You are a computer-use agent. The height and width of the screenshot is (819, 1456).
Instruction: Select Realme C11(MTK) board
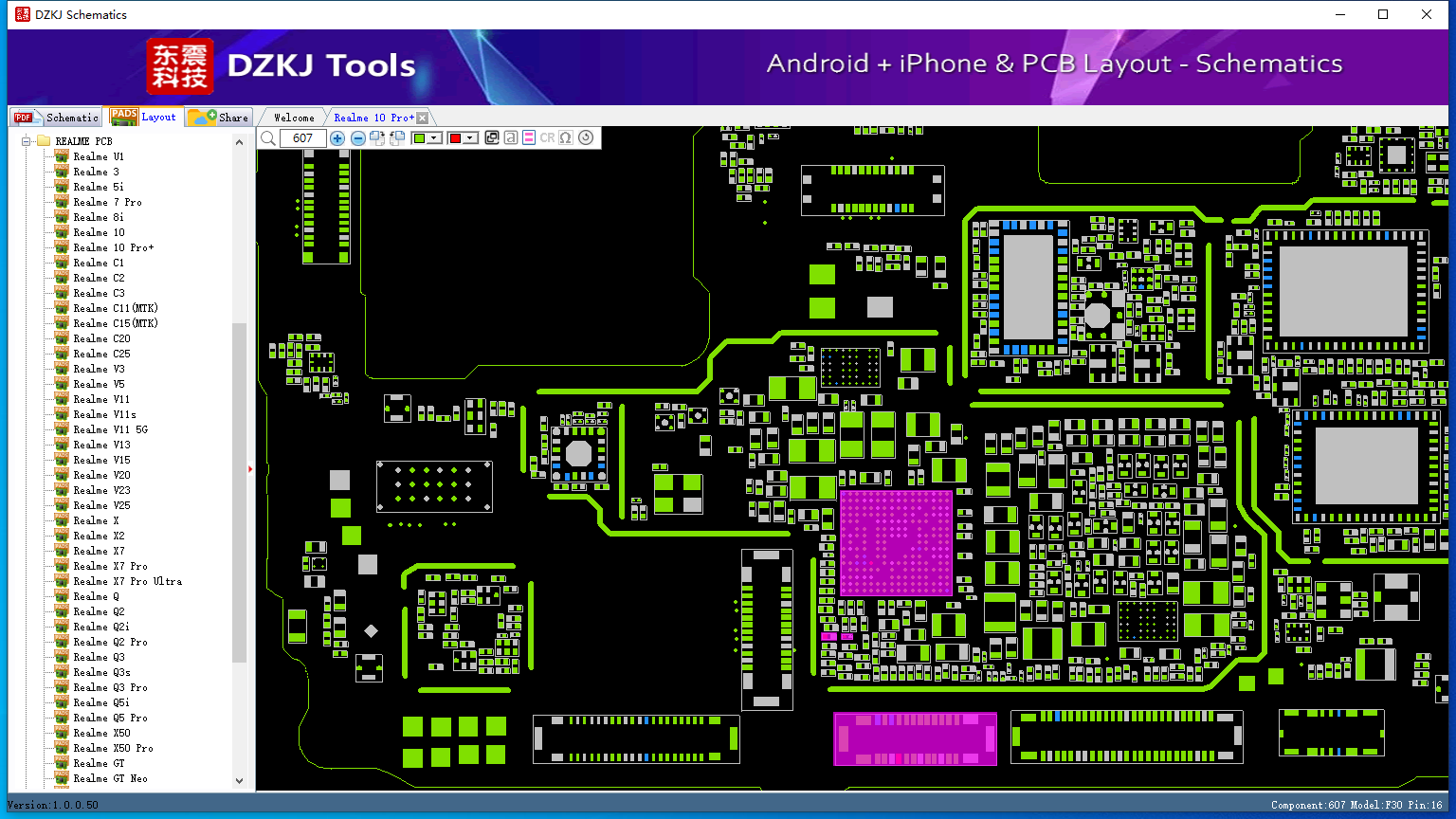coord(116,308)
